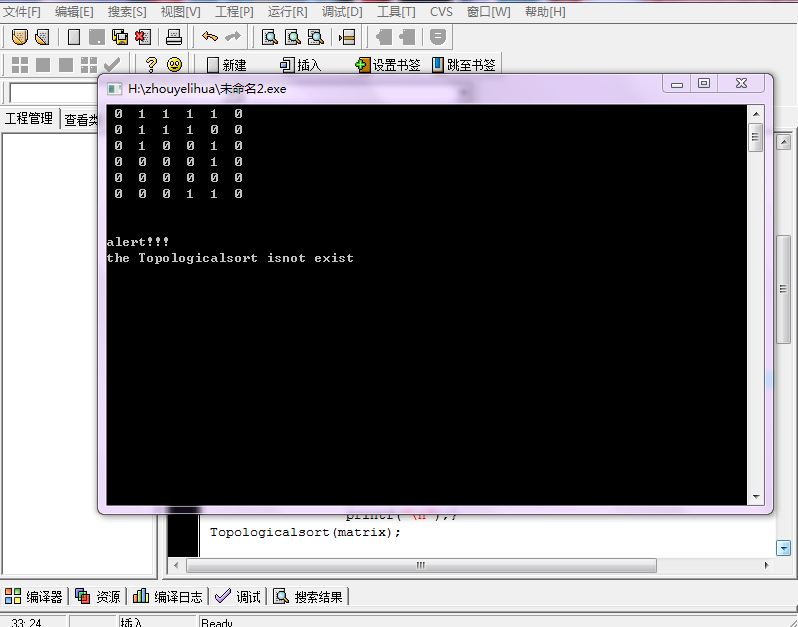798x627 pixels.
Task: Click the editor horizontal scrollbar thumb
Action: tap(421, 565)
